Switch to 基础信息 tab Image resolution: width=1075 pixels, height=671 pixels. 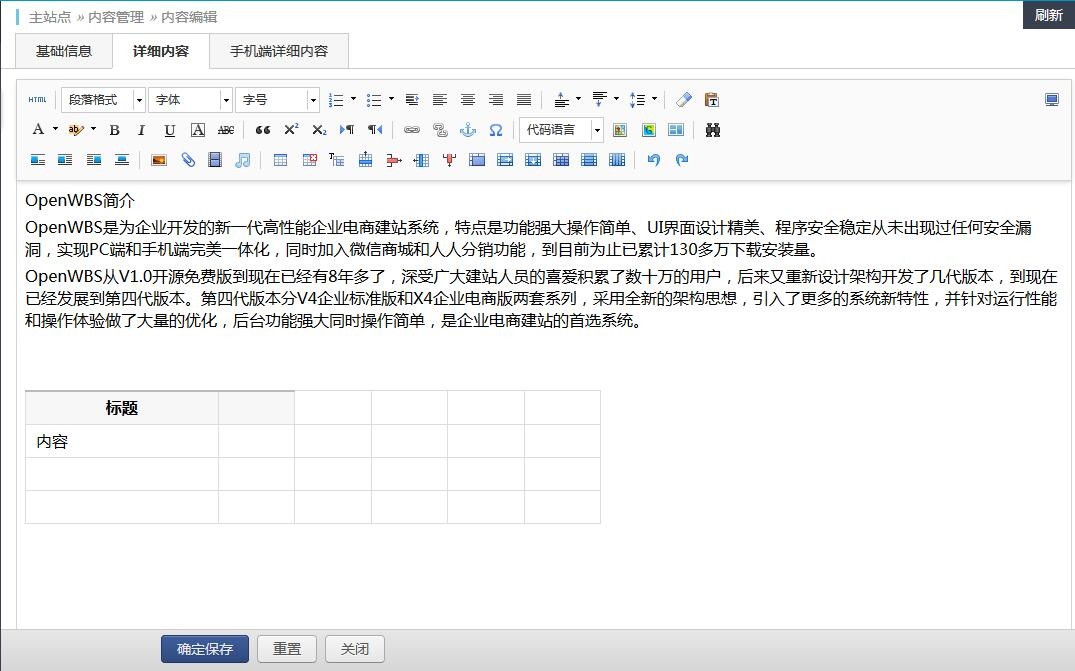coord(64,51)
